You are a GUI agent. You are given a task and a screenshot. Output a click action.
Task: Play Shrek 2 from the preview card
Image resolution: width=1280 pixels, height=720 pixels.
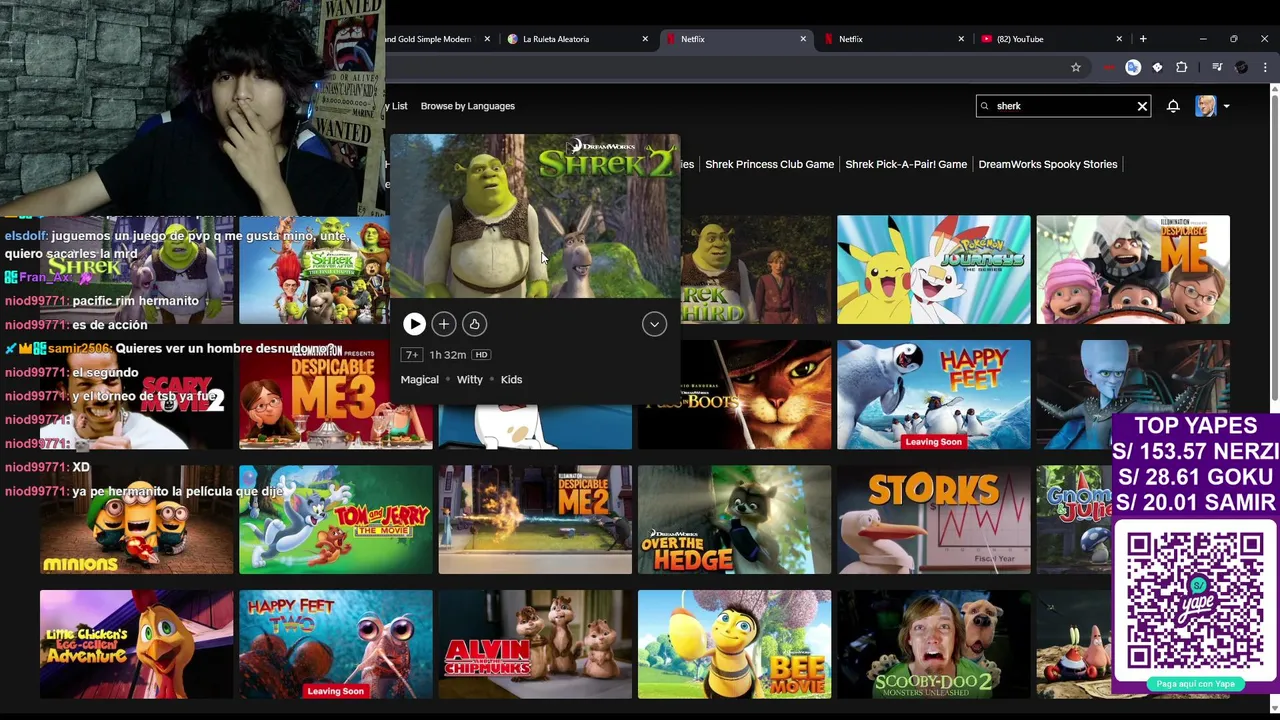[414, 324]
